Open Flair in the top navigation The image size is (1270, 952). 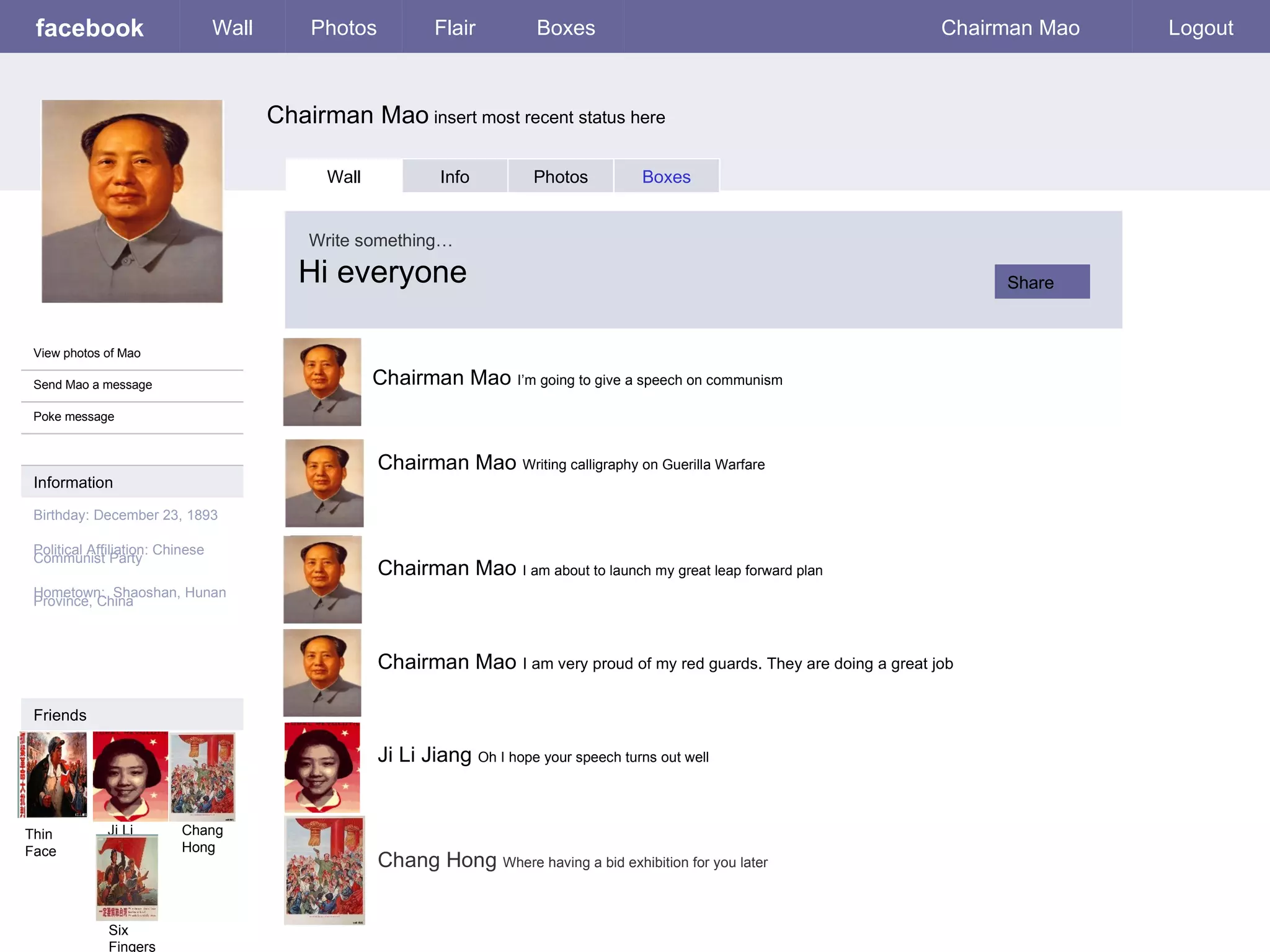pyautogui.click(x=455, y=28)
